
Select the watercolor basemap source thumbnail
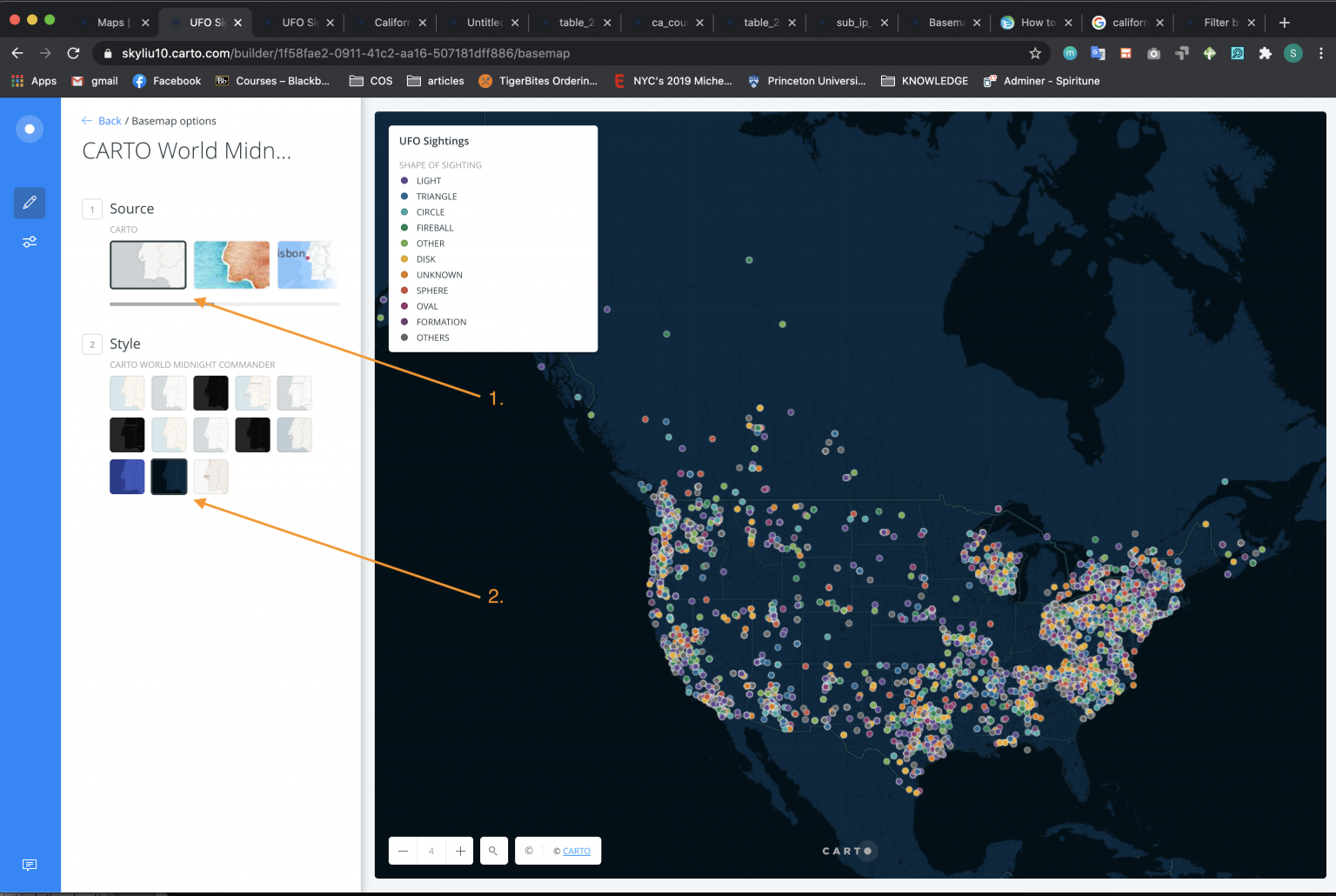(x=231, y=264)
